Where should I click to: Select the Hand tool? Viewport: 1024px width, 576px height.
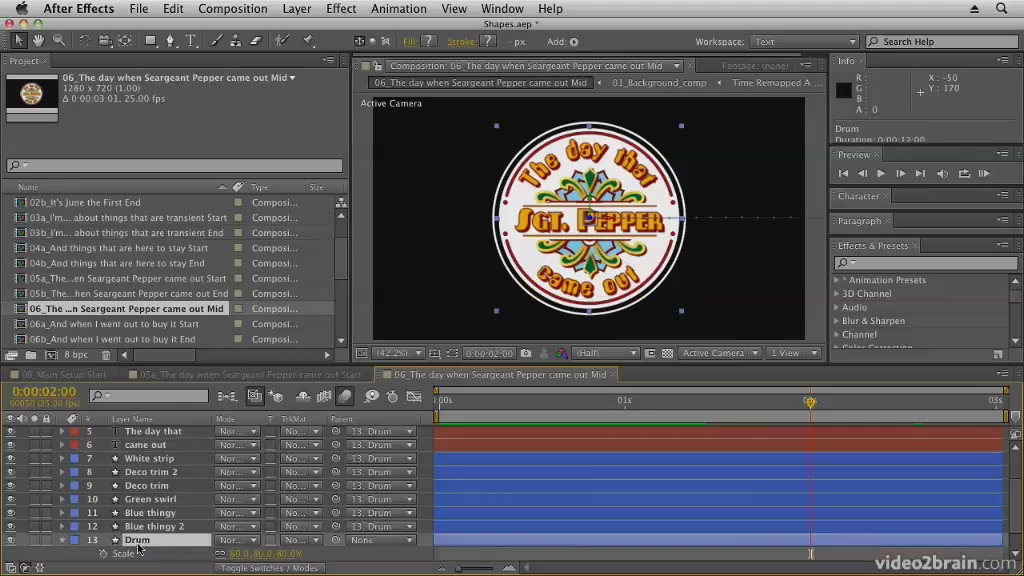(x=39, y=40)
